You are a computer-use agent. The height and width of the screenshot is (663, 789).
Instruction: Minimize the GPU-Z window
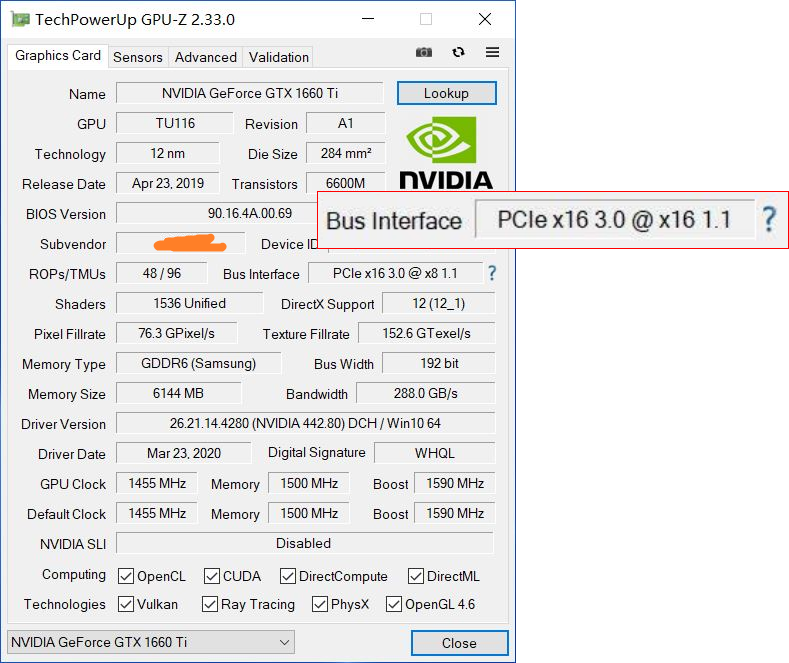point(368,19)
